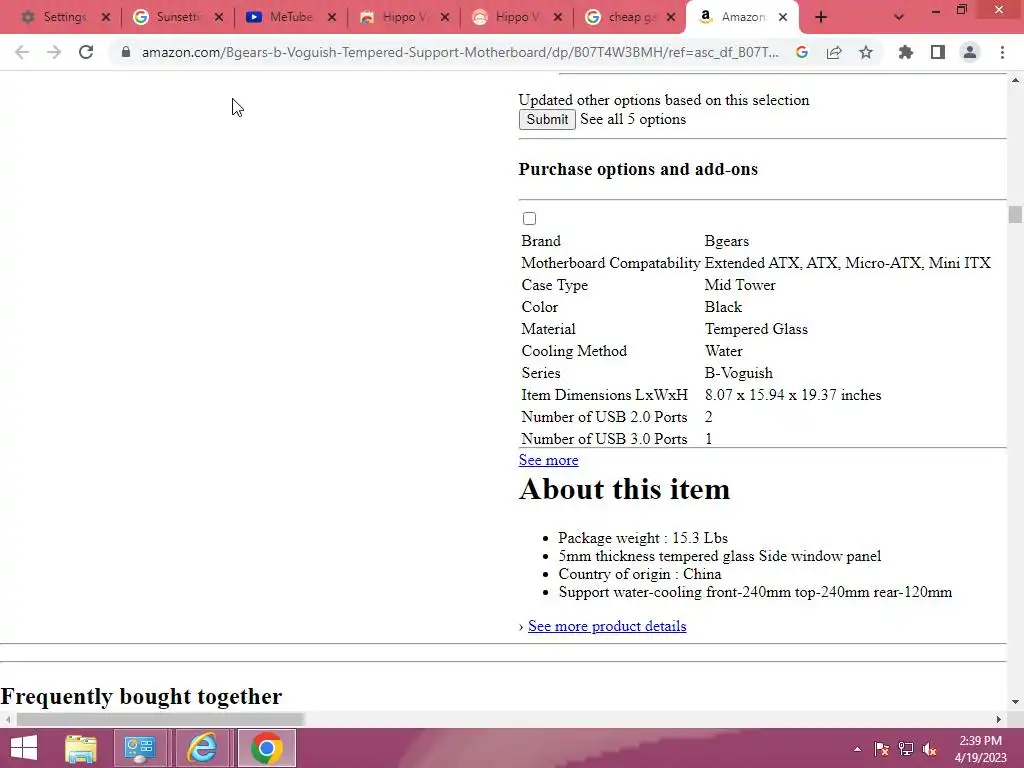
Task: Open Chrome profile avatar menu
Action: [x=970, y=52]
